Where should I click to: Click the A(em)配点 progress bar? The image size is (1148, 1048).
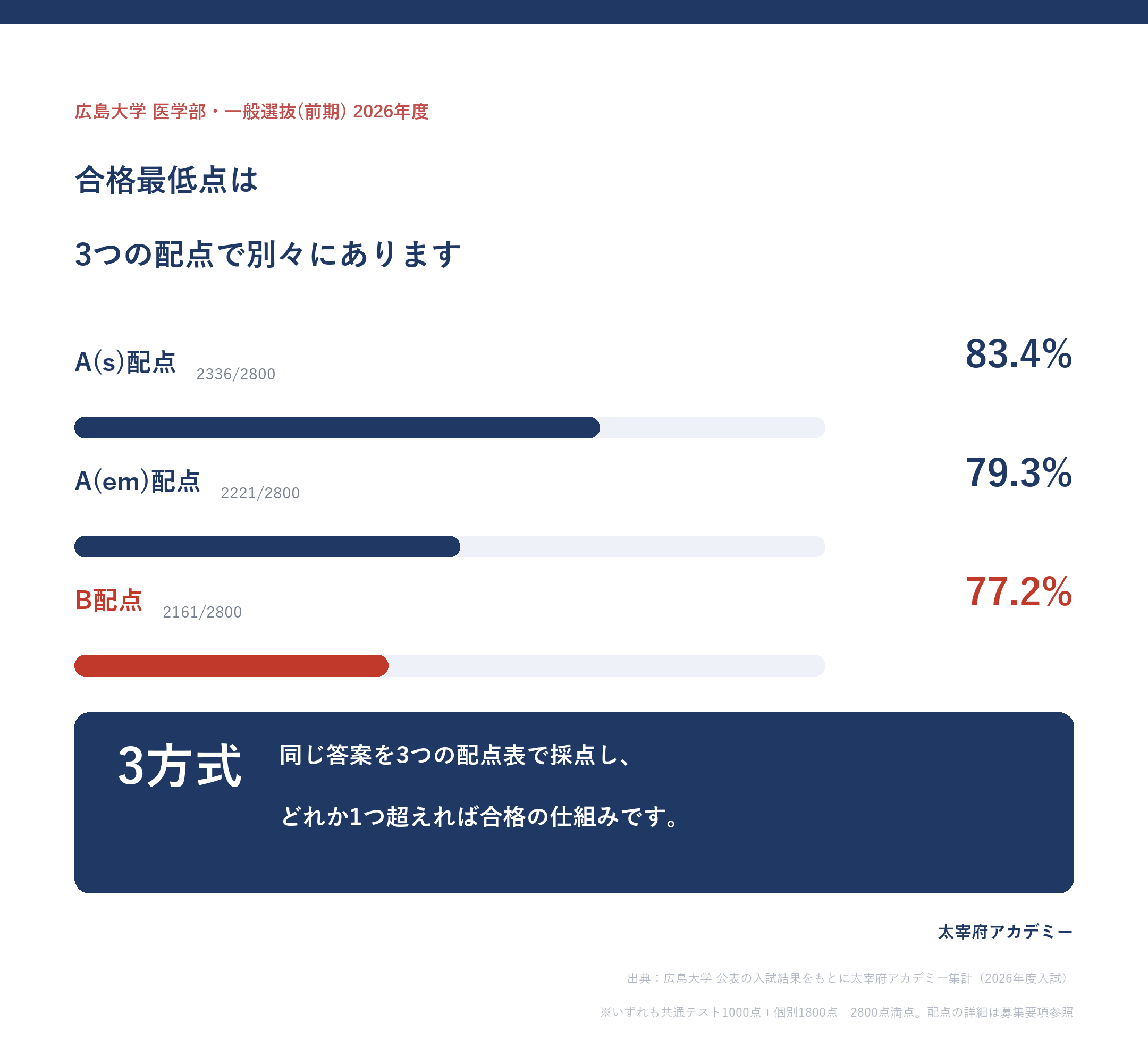[x=449, y=546]
